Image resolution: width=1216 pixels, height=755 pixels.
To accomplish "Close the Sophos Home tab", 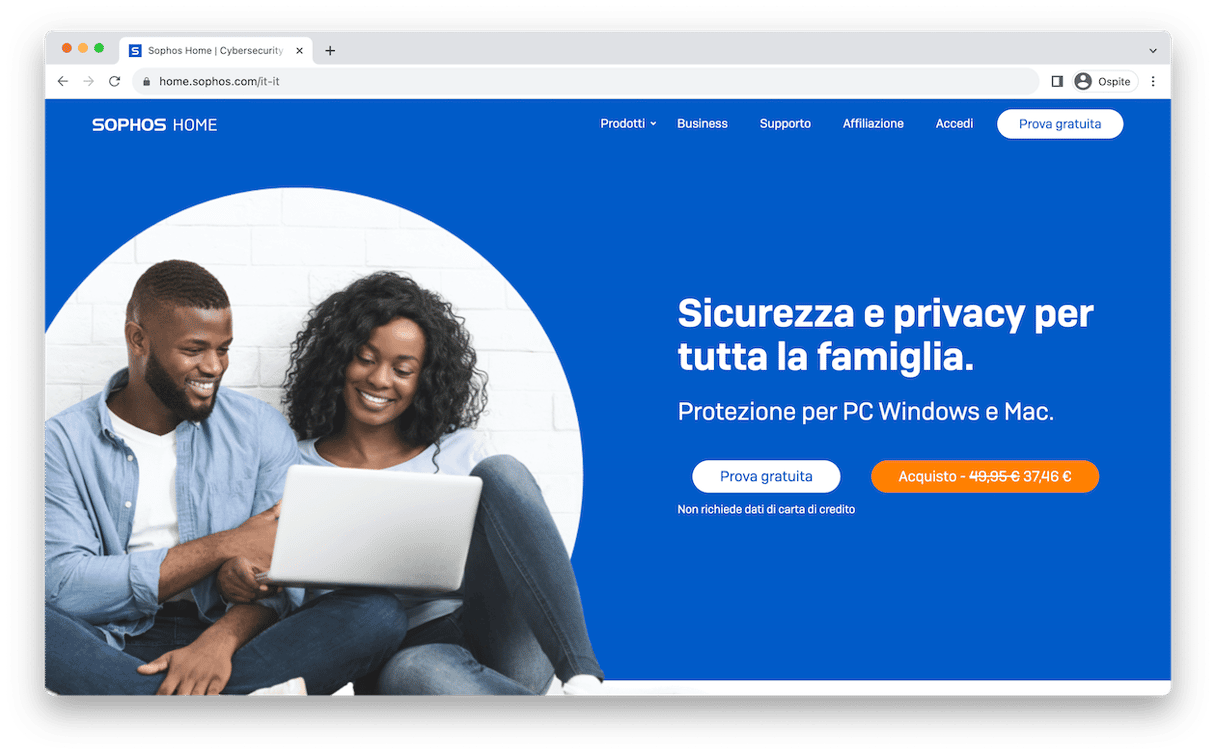I will tap(299, 51).
